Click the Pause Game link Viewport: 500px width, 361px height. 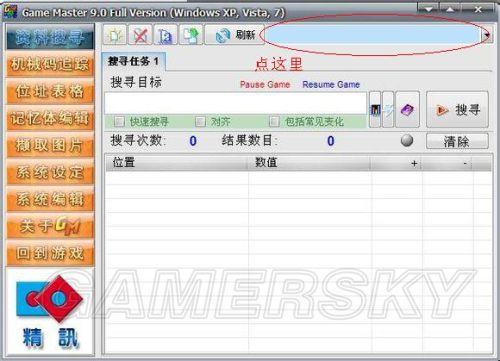pos(265,85)
